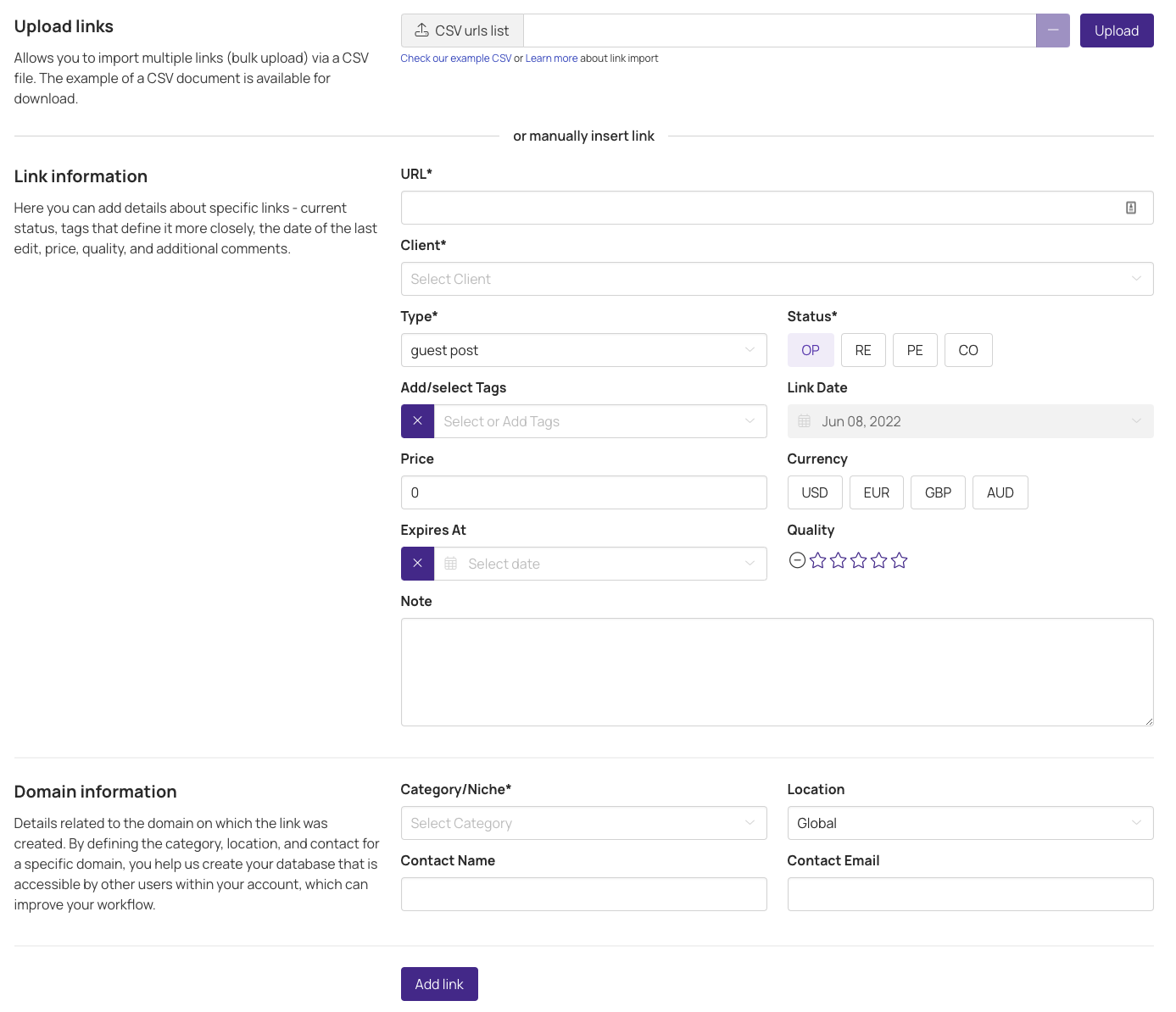The image size is (1176, 1012).
Task: Reset quality rating with the minus circle
Action: click(x=797, y=560)
